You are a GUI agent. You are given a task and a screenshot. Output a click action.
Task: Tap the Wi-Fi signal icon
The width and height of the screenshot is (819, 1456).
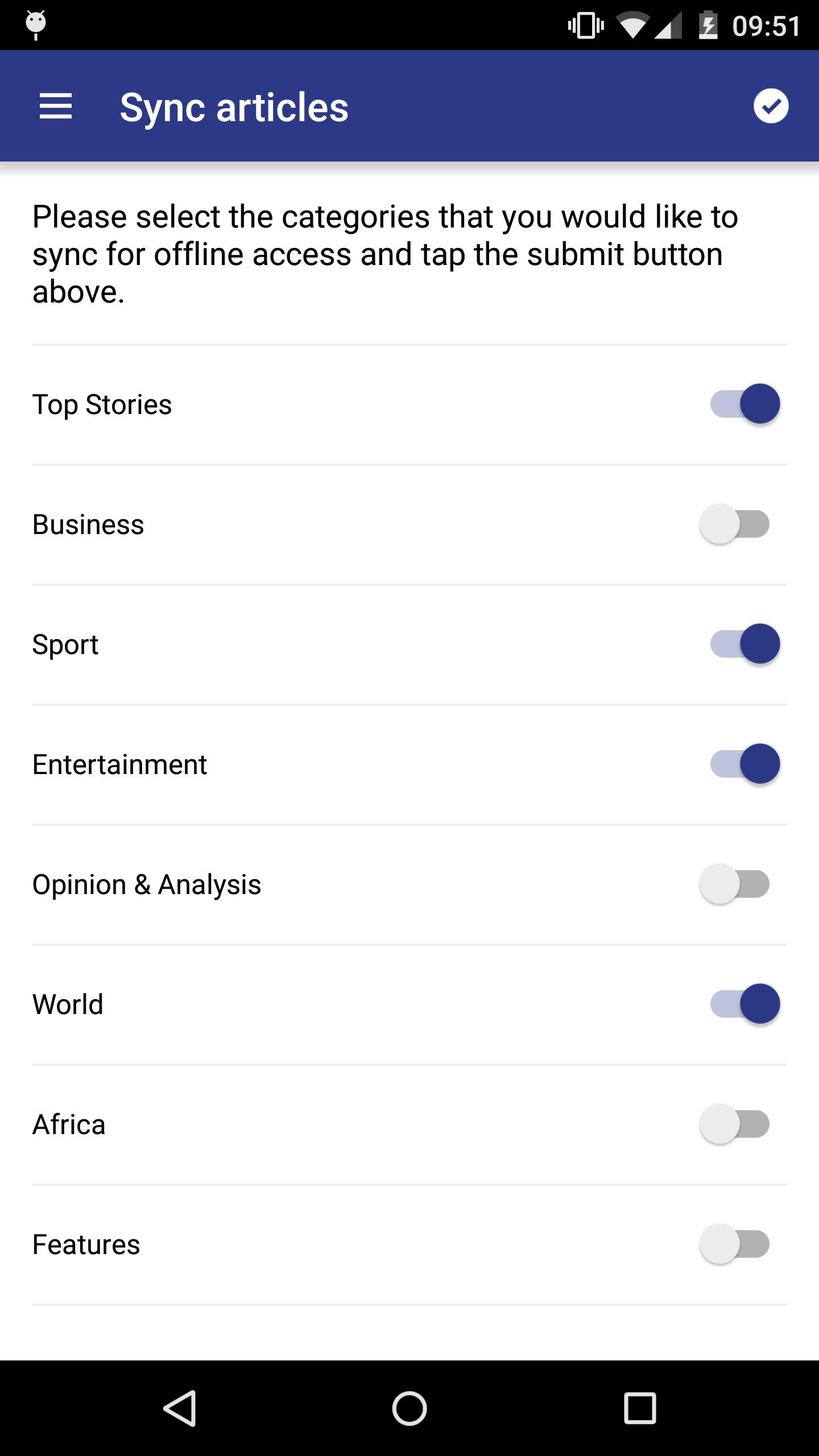[x=632, y=26]
